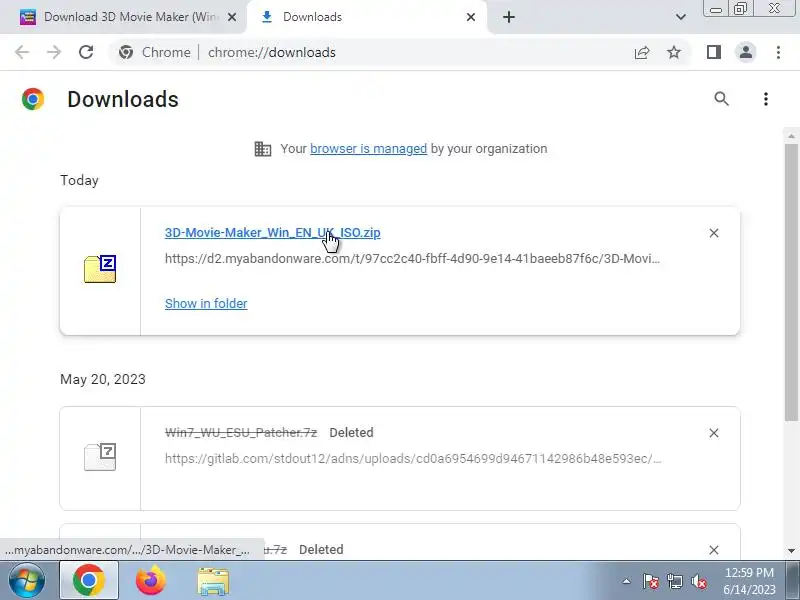The height and width of the screenshot is (600, 800).
Task: Open a new tab with plus button
Action: click(x=509, y=17)
